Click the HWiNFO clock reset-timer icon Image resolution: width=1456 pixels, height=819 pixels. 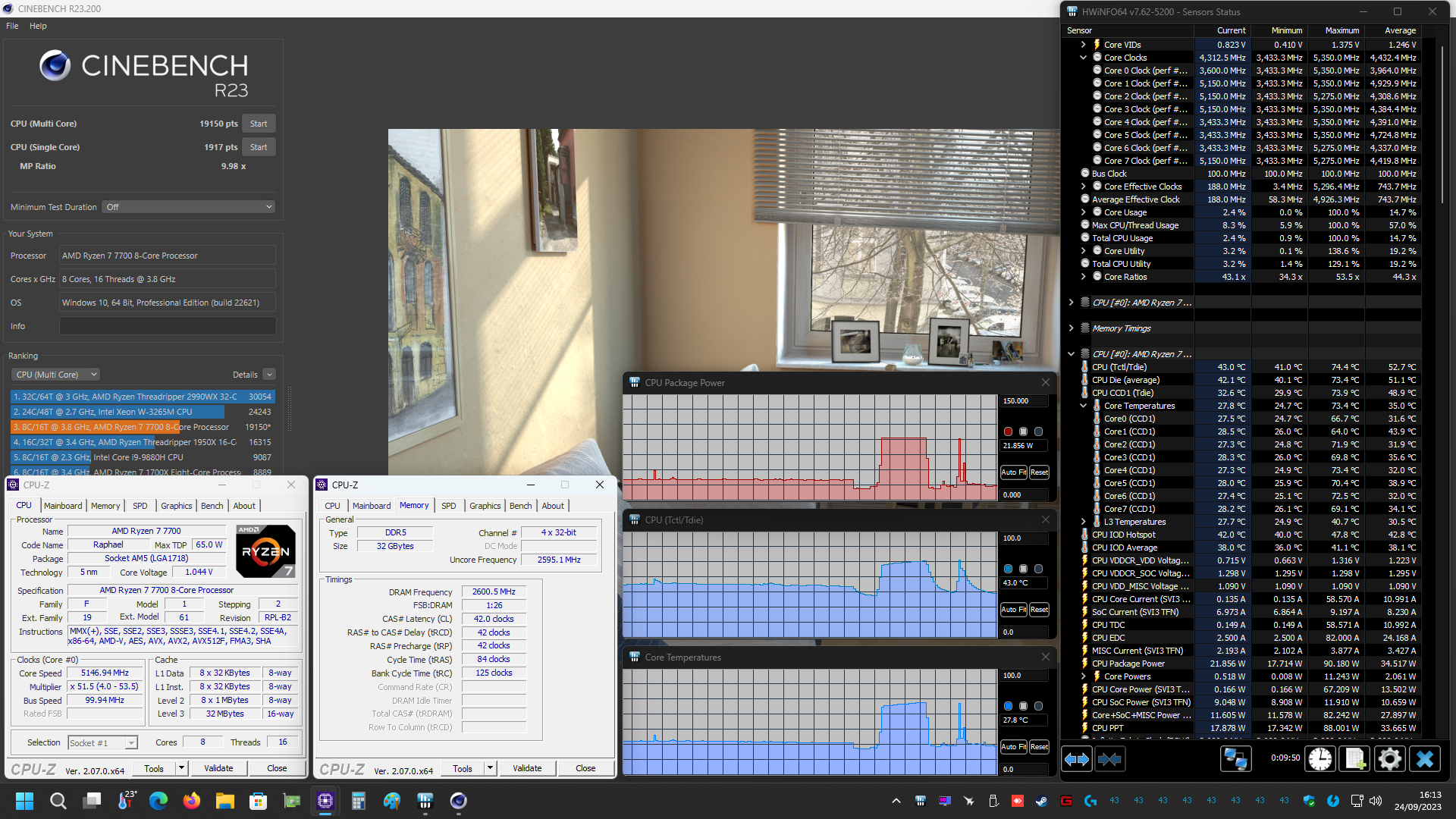tap(1320, 759)
